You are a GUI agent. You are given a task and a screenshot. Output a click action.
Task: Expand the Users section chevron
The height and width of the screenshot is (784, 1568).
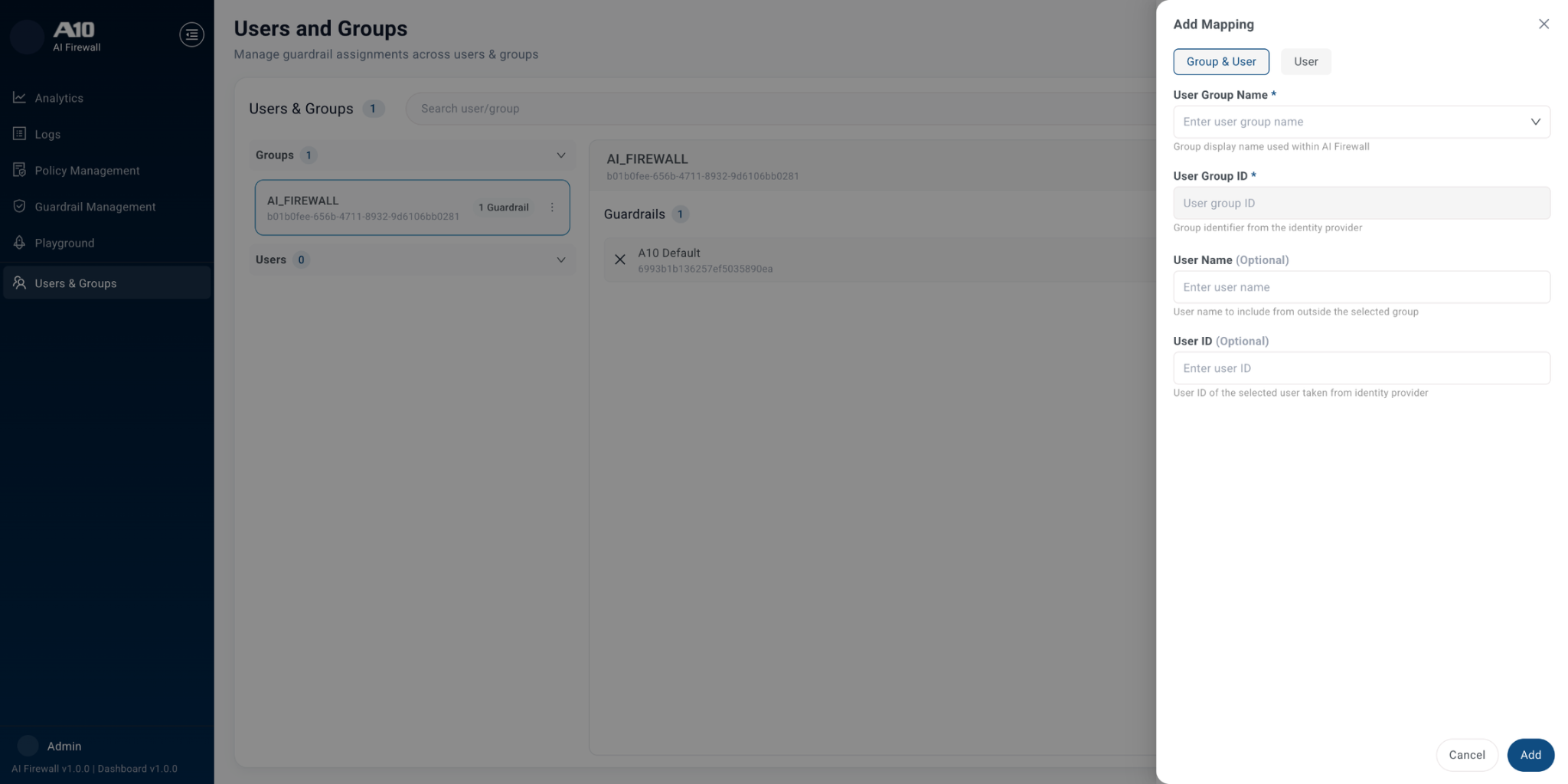click(x=560, y=260)
